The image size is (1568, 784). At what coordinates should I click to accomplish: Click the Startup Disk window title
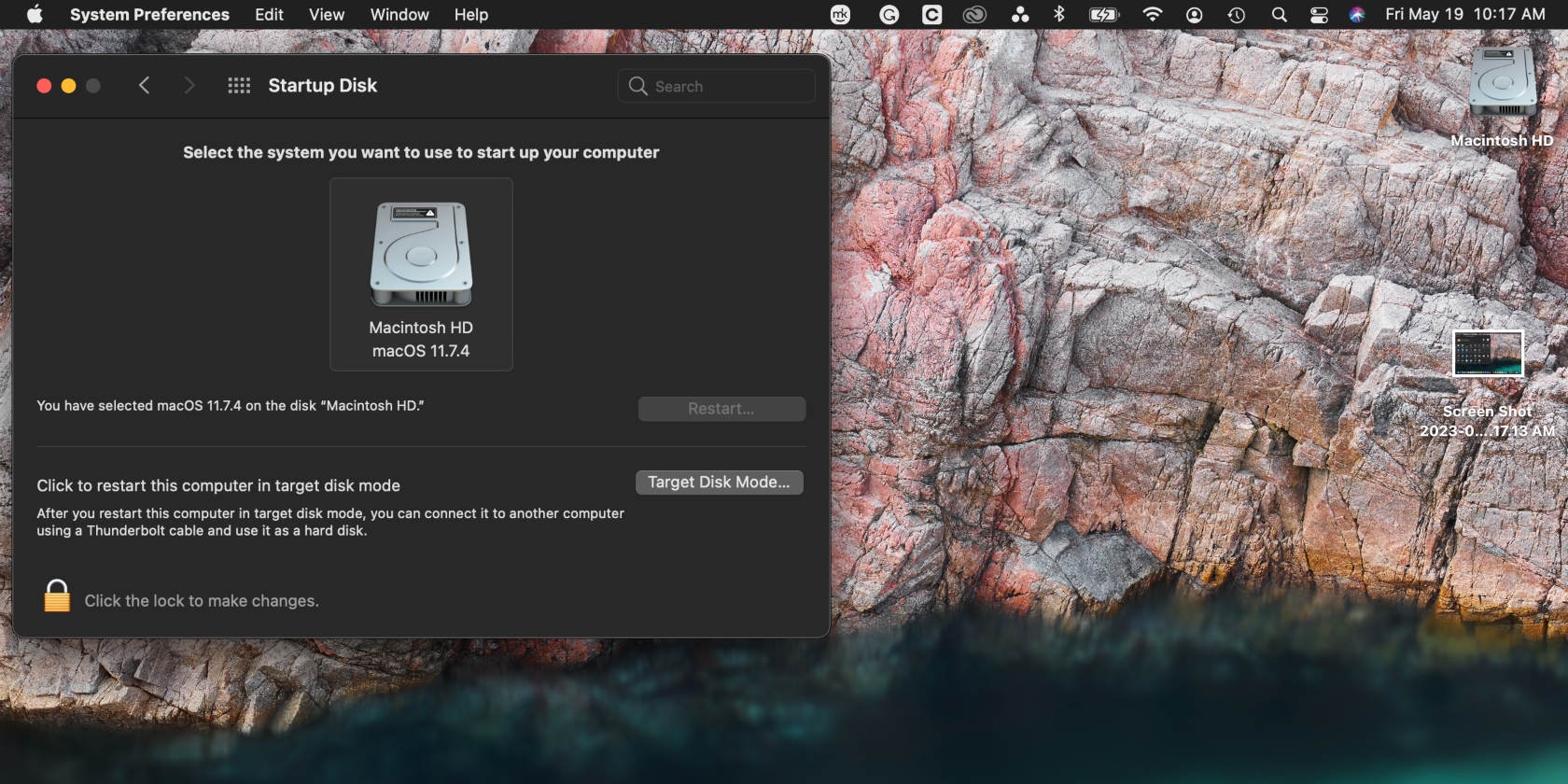[x=322, y=85]
